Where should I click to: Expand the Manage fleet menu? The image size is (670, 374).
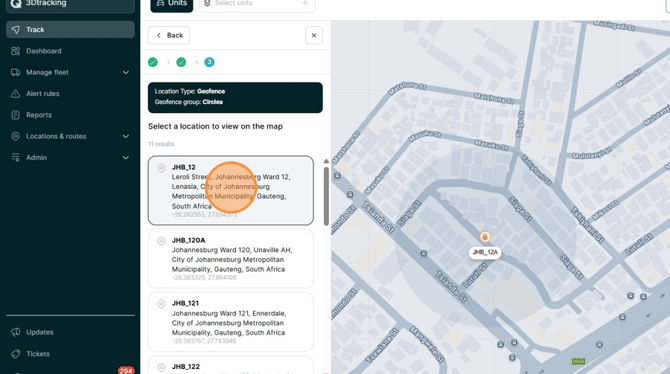click(70, 72)
